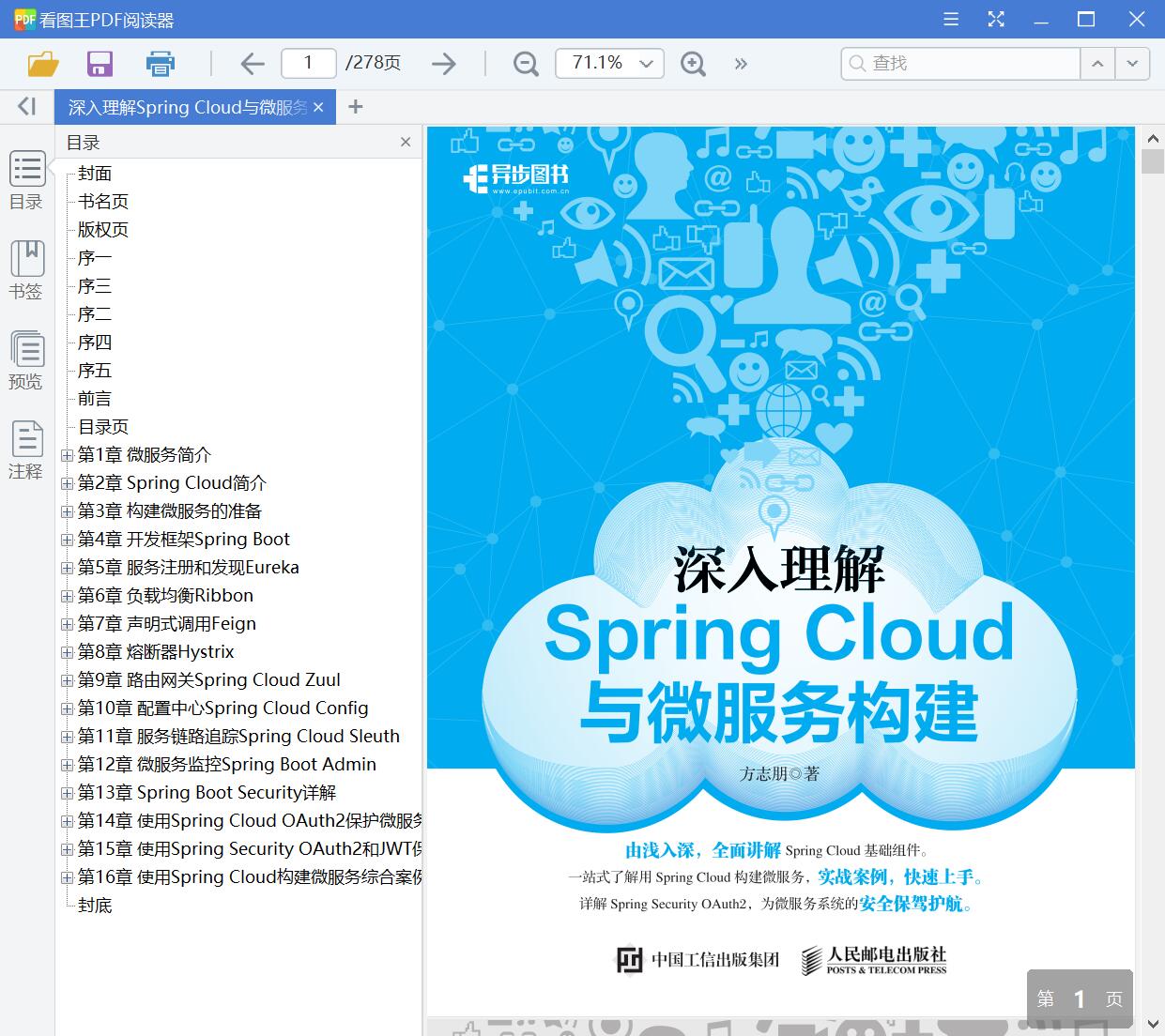Jump to 封面 in the outline
1165x1036 pixels.
click(95, 174)
